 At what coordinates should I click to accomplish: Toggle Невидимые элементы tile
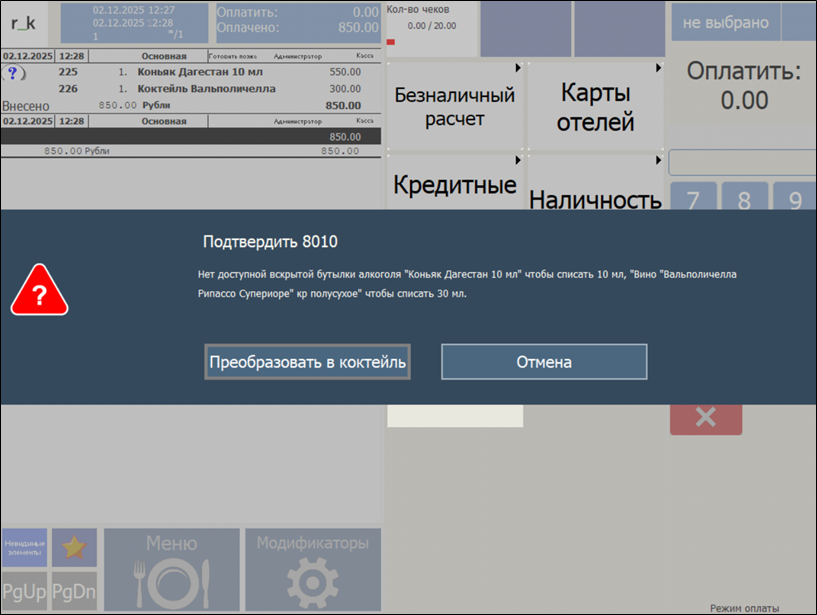pos(25,548)
